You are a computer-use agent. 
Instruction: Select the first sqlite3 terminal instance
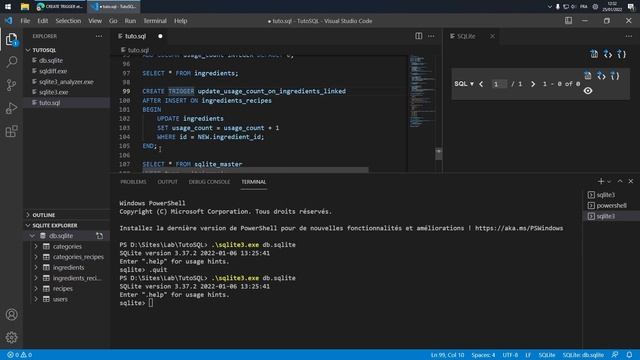click(x=611, y=195)
